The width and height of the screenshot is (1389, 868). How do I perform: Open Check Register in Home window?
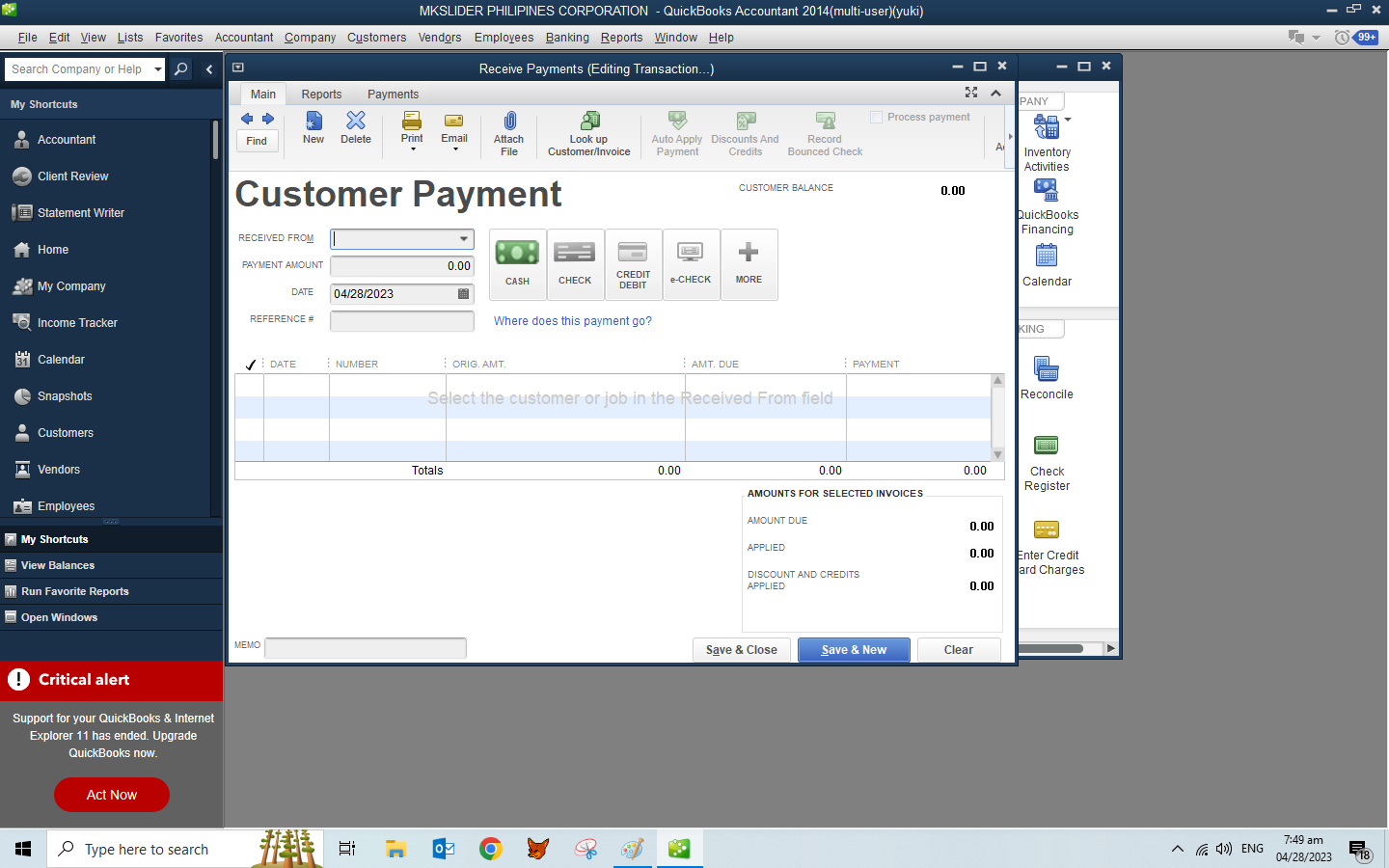1047,463
